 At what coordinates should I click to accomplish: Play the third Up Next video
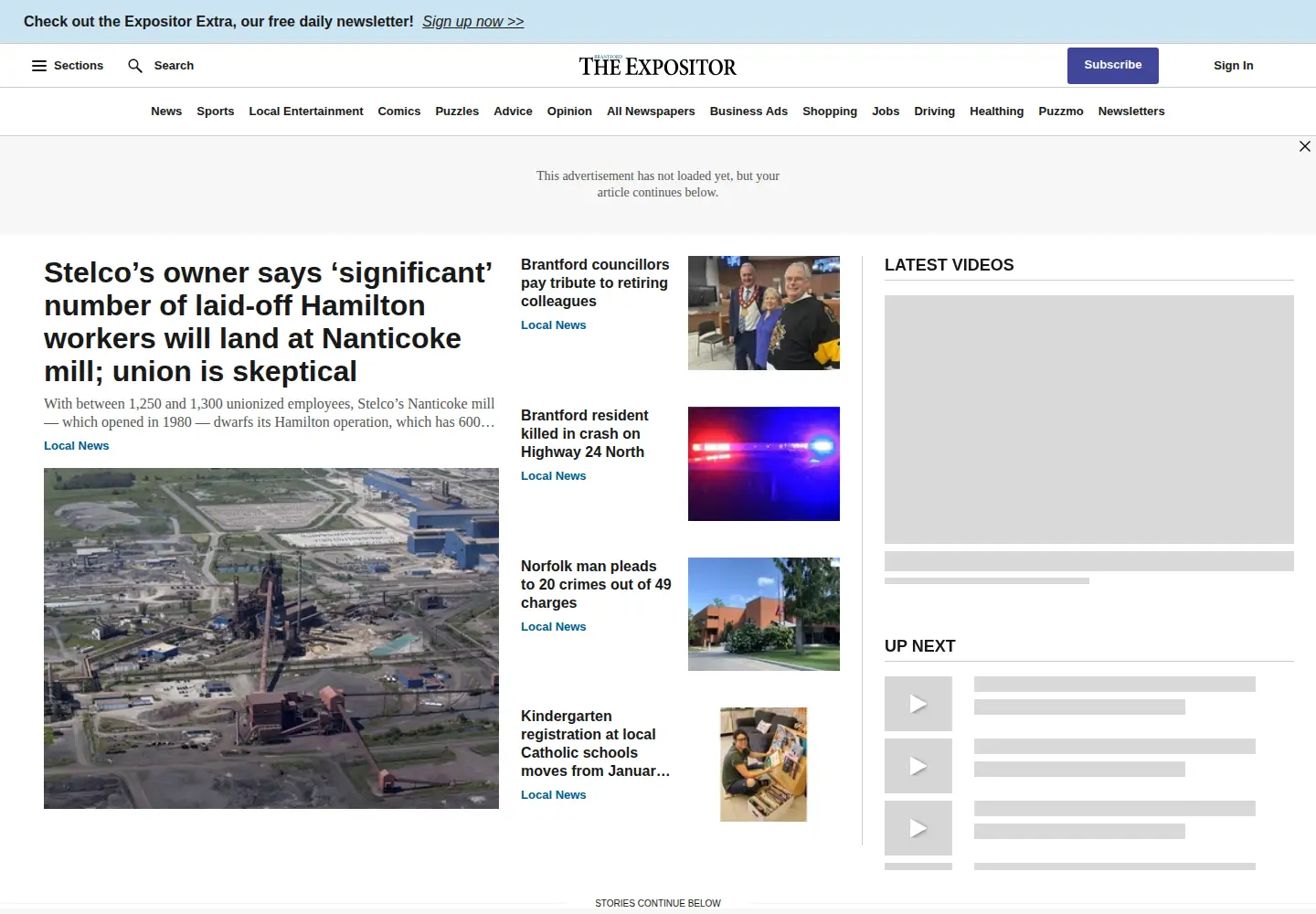coord(918,828)
